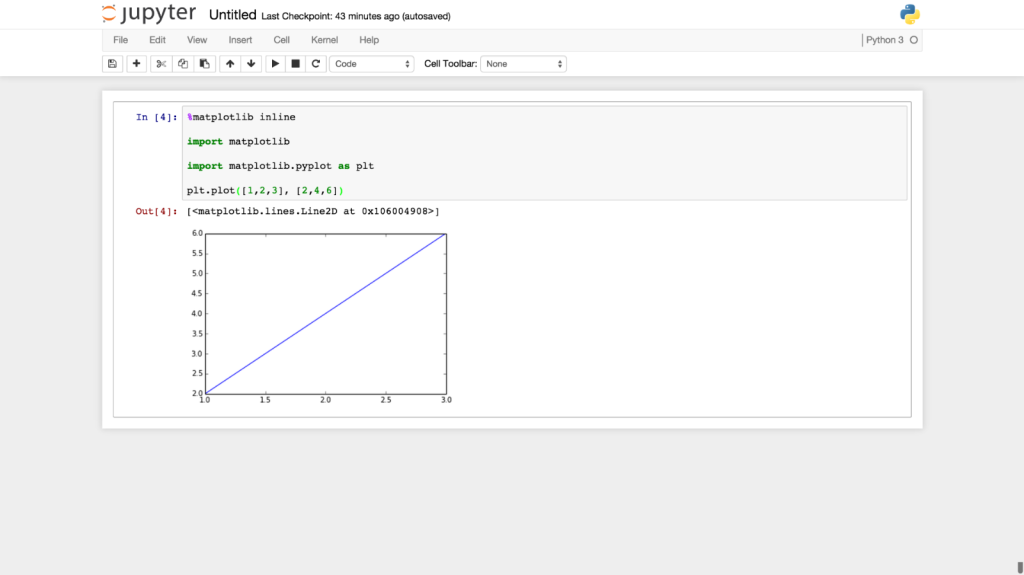
Task: Cut selected cell with scissors icon
Action: tap(161, 64)
